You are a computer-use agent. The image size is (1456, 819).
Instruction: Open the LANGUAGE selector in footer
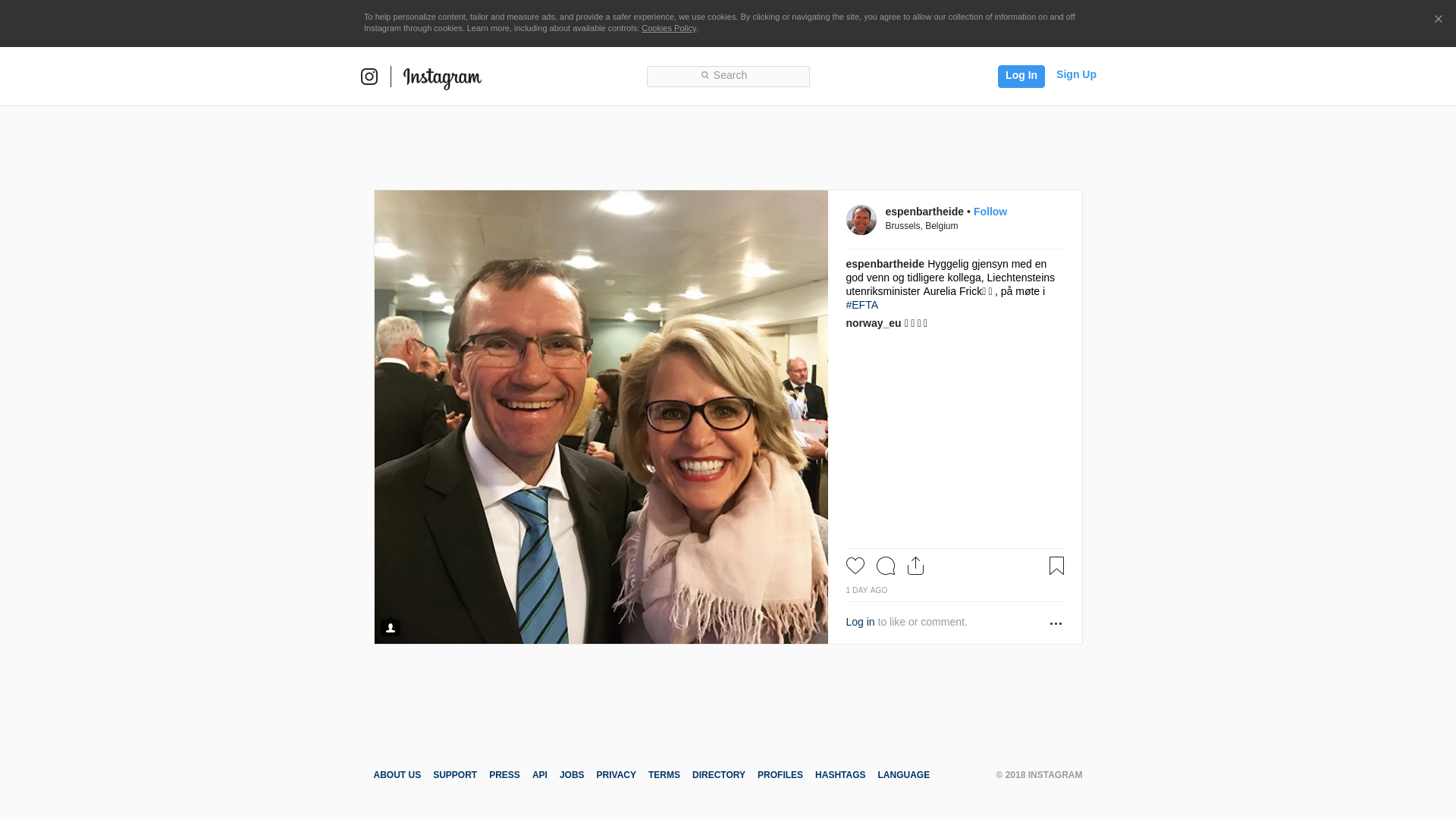(903, 775)
